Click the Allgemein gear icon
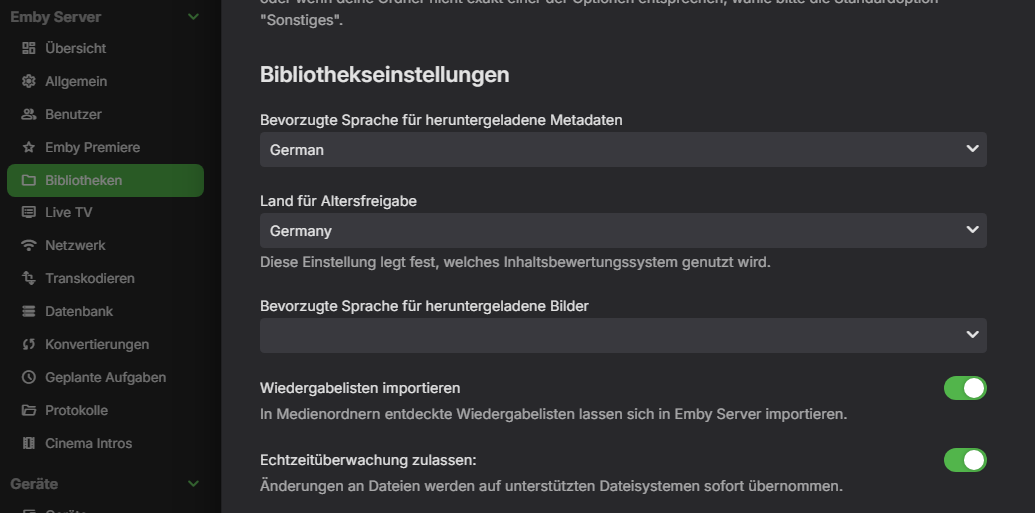This screenshot has height=513, width=1035. tap(28, 81)
